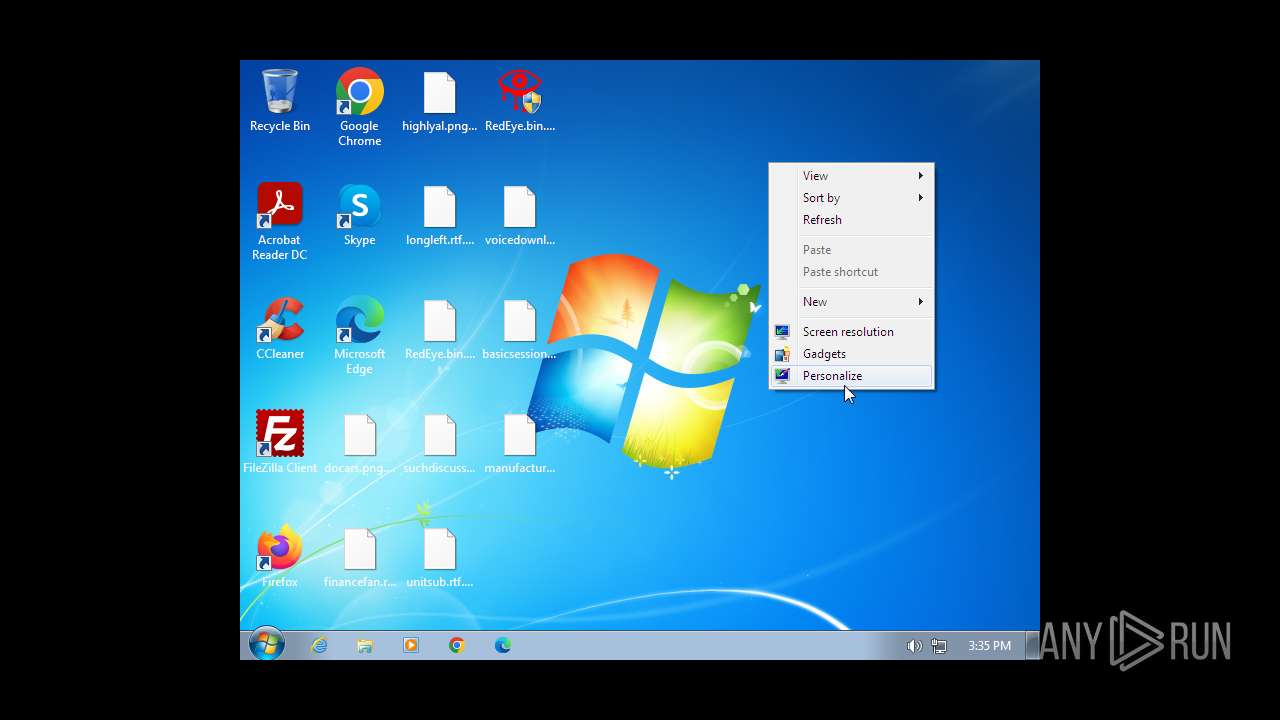Select the suchdiscuss... file icon
The image size is (1280, 720).
(x=439, y=442)
